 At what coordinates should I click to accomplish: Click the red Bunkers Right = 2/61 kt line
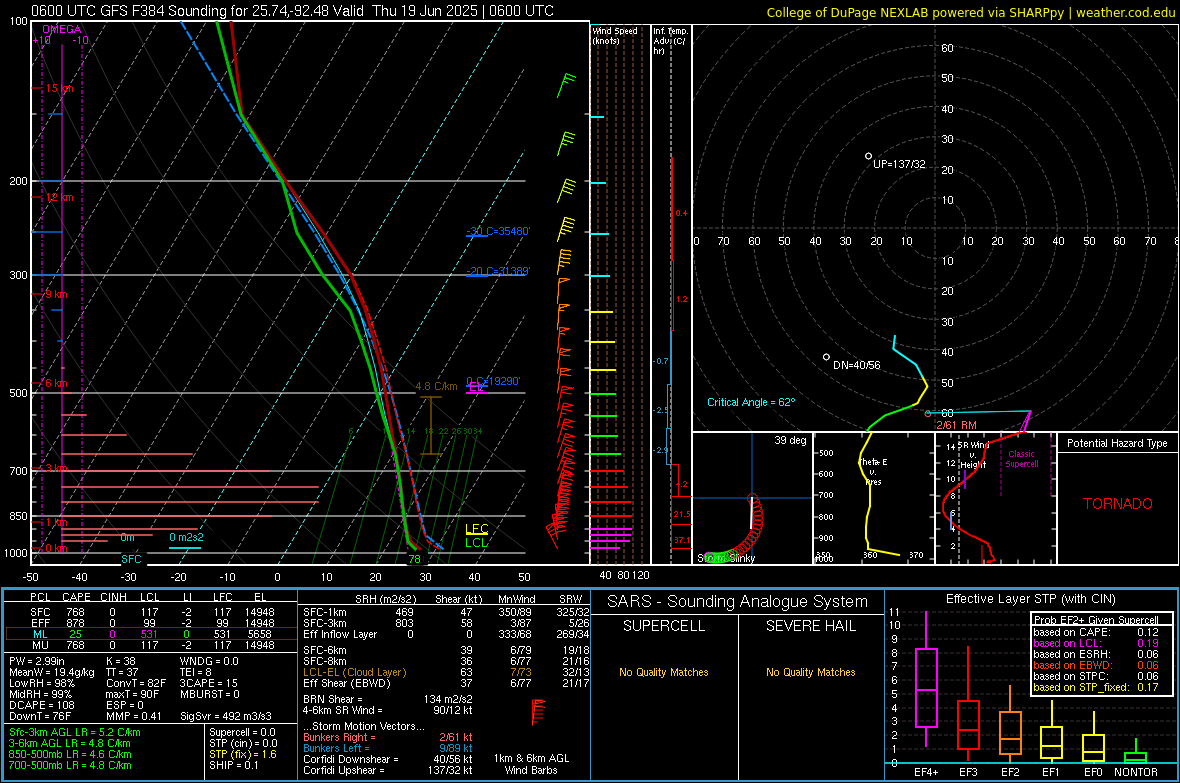click(388, 737)
